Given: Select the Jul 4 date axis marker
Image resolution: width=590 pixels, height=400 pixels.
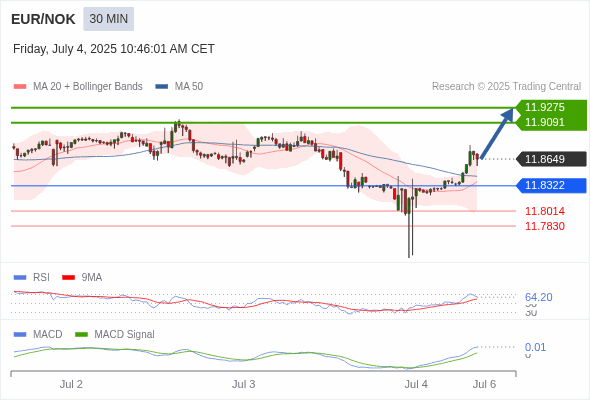Looking at the screenshot, I should pos(416,384).
